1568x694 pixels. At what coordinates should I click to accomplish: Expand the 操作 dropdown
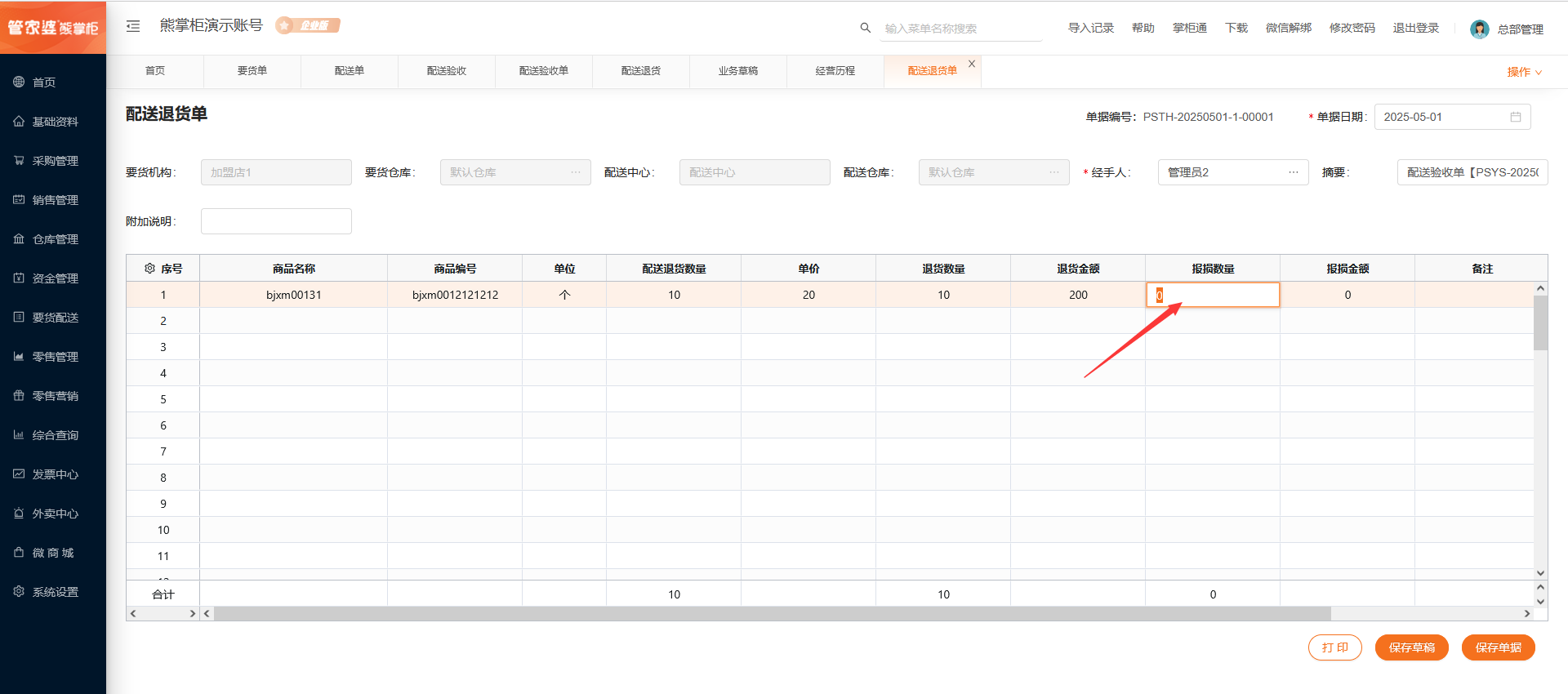click(x=1524, y=72)
